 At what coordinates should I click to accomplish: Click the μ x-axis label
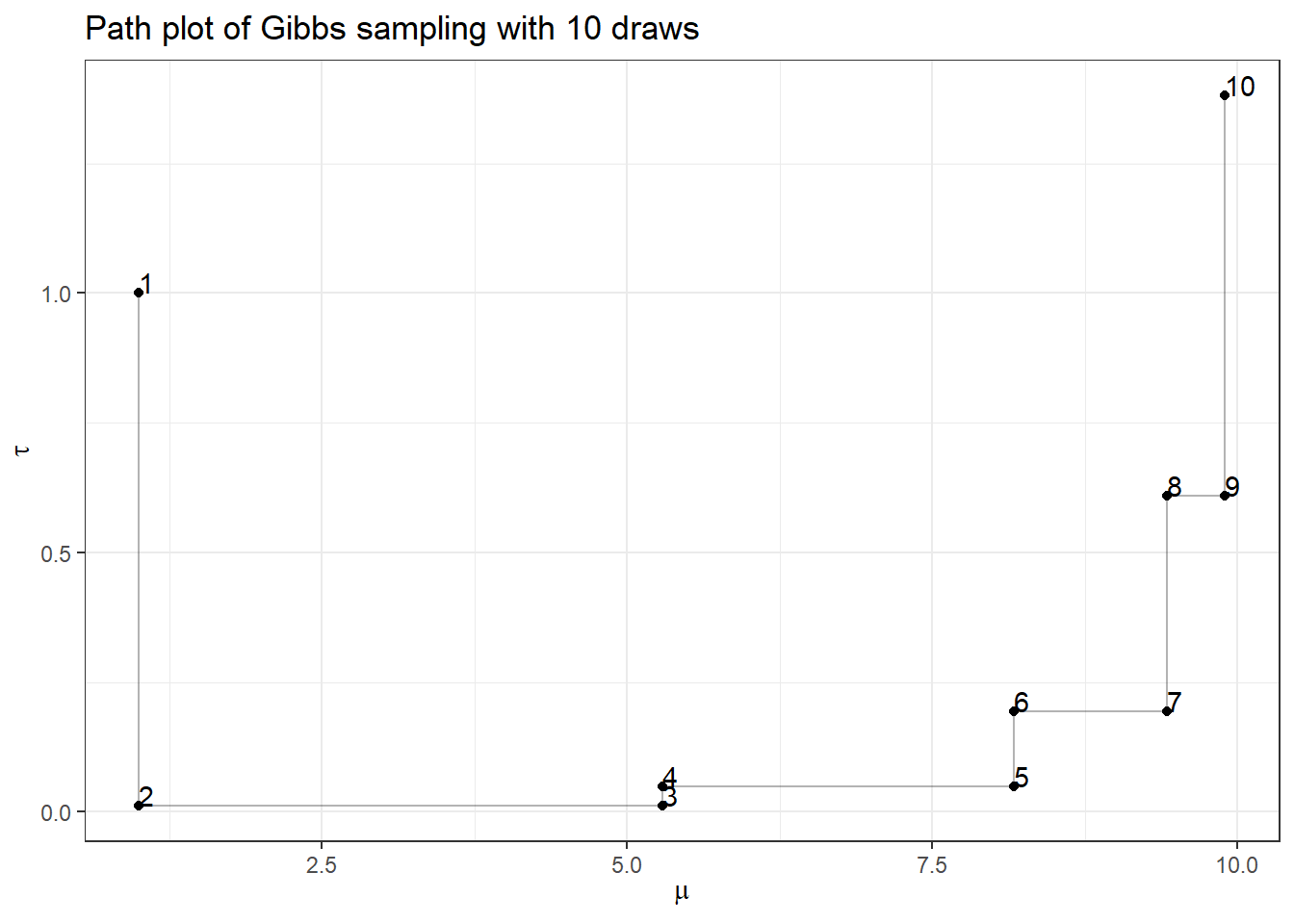682,893
